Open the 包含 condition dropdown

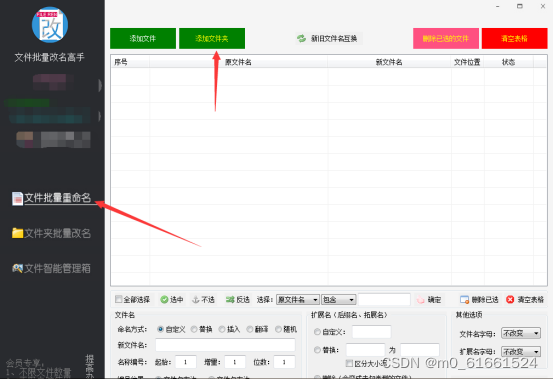point(339,300)
